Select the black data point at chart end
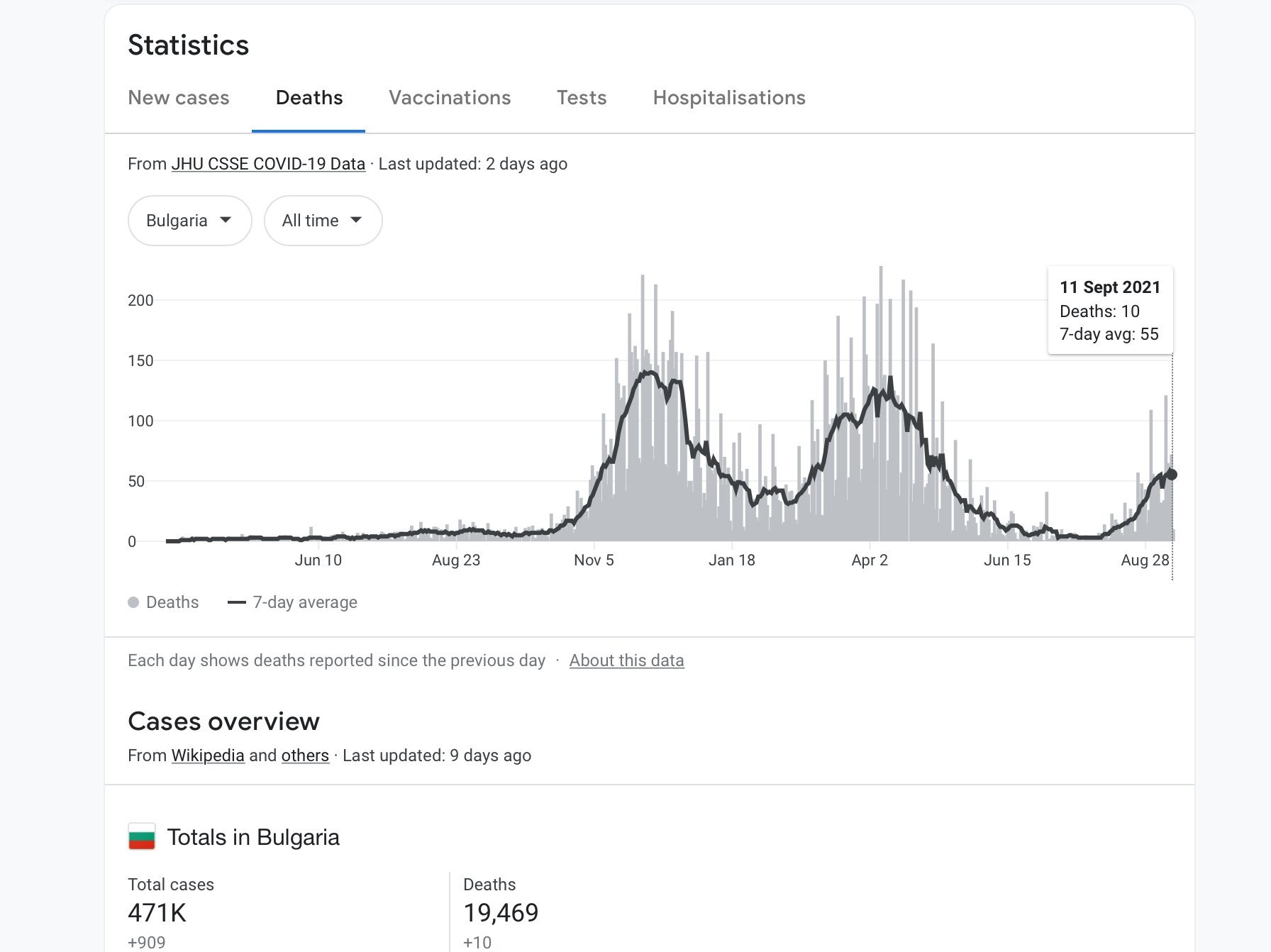 1172,475
